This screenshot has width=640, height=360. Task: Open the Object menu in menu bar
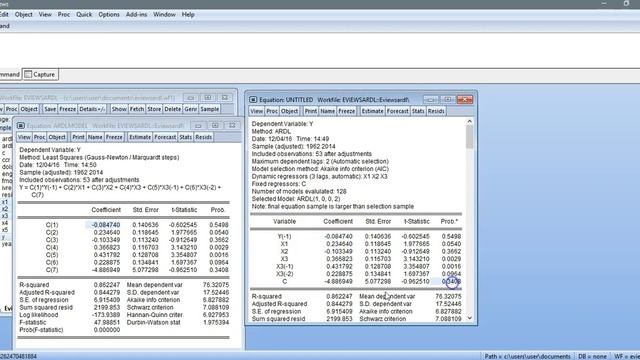point(24,14)
